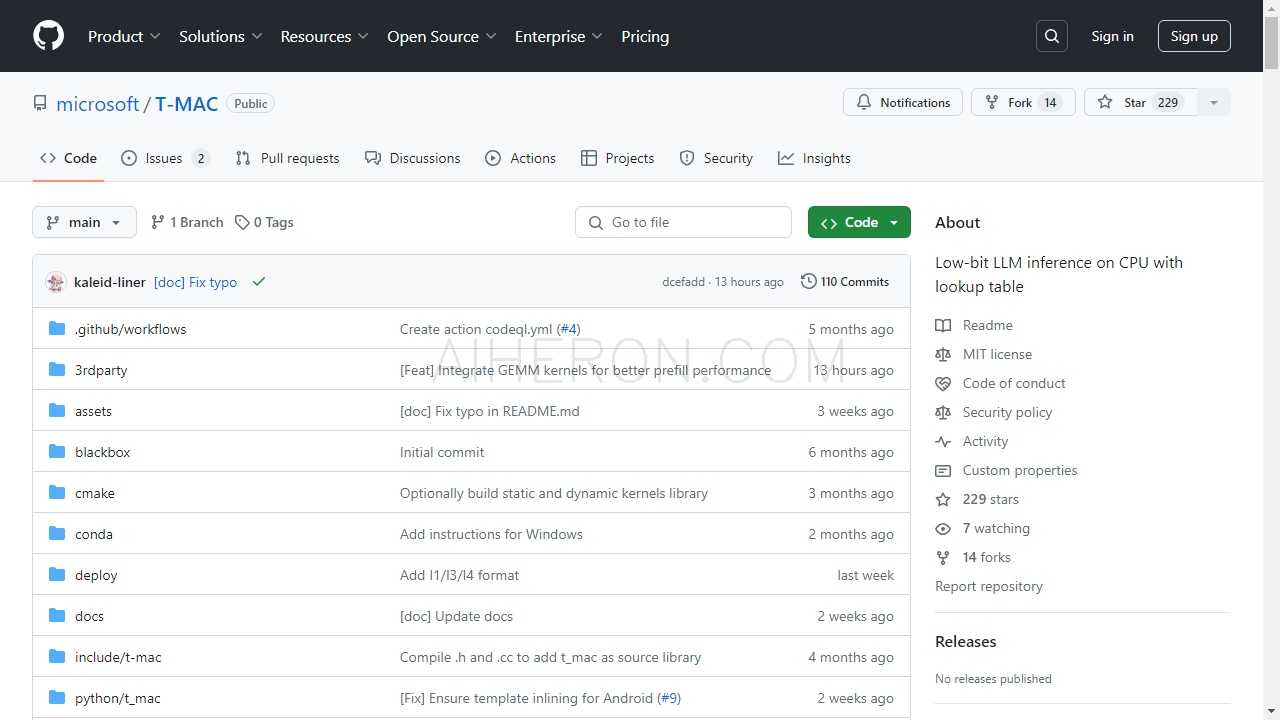Click the Readme book icon

tap(943, 325)
